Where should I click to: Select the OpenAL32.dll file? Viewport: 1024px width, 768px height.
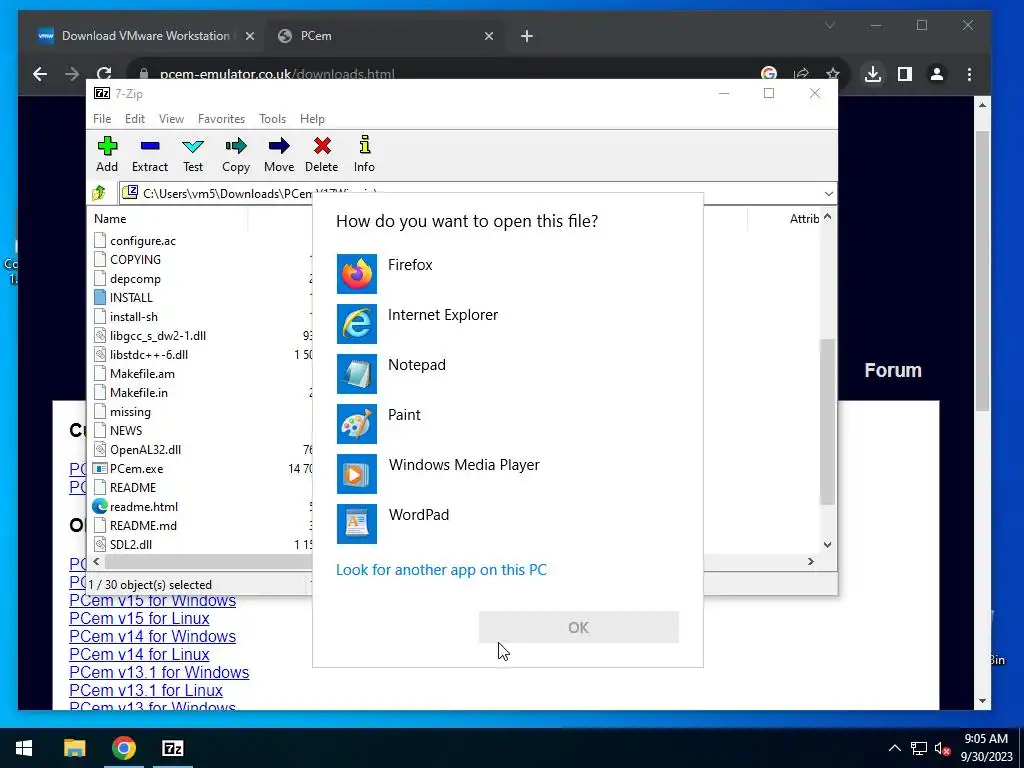click(x=145, y=450)
